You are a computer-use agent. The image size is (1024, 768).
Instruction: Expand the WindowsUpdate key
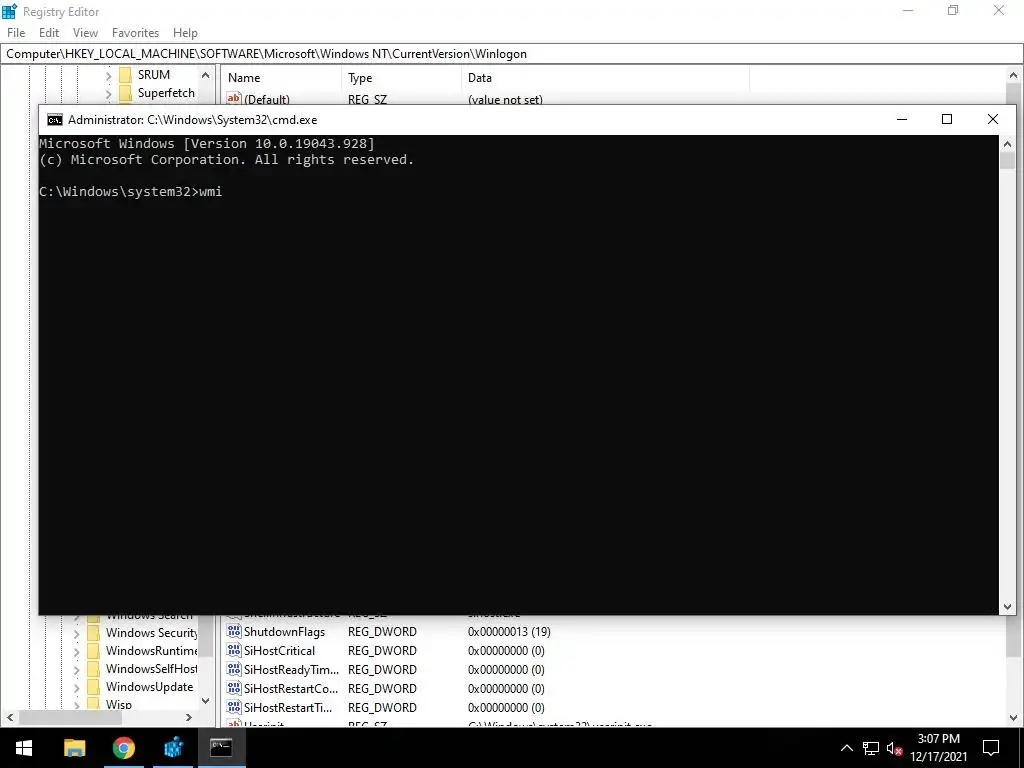click(76, 688)
